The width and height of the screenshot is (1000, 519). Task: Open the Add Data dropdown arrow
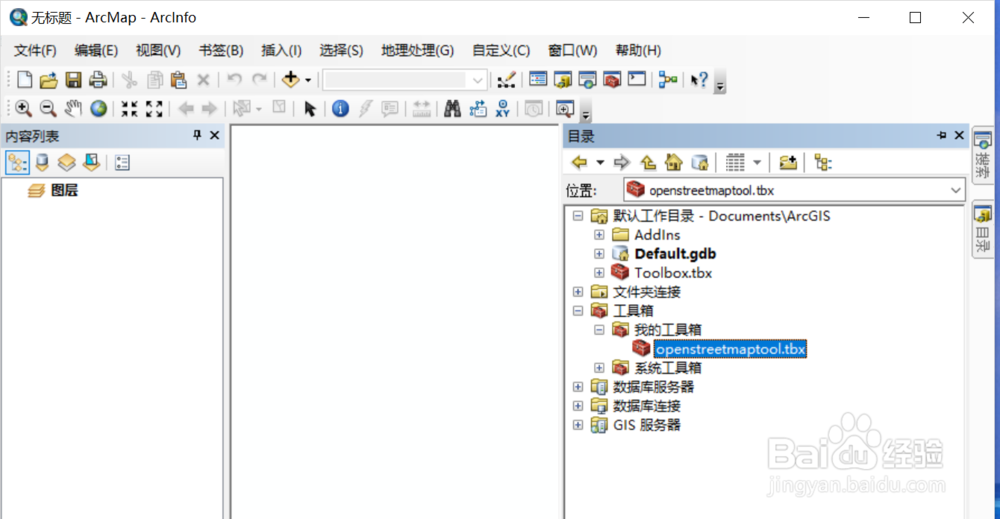[308, 80]
